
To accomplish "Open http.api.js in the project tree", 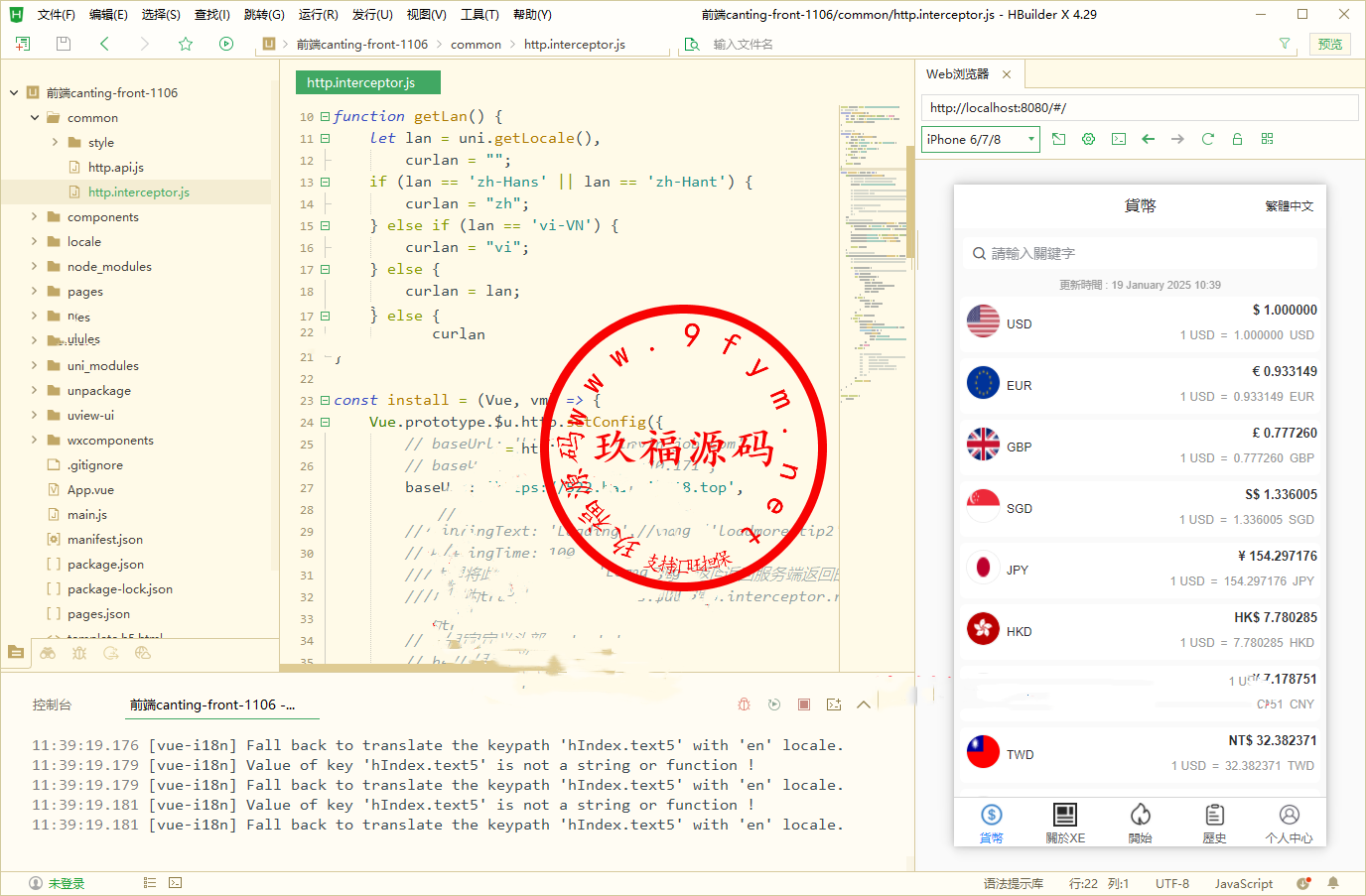I will 115,167.
